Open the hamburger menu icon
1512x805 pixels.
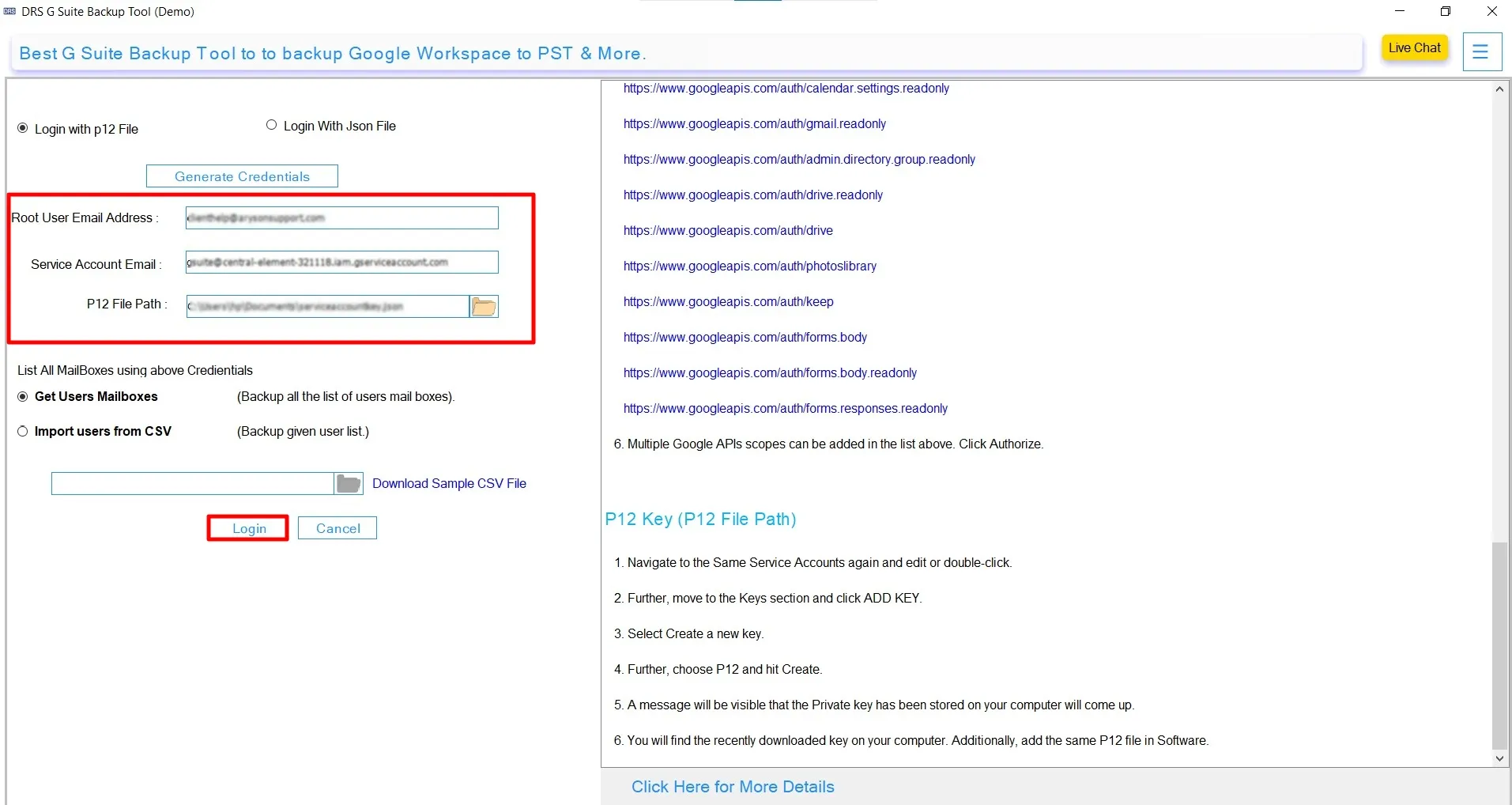pyautogui.click(x=1481, y=52)
